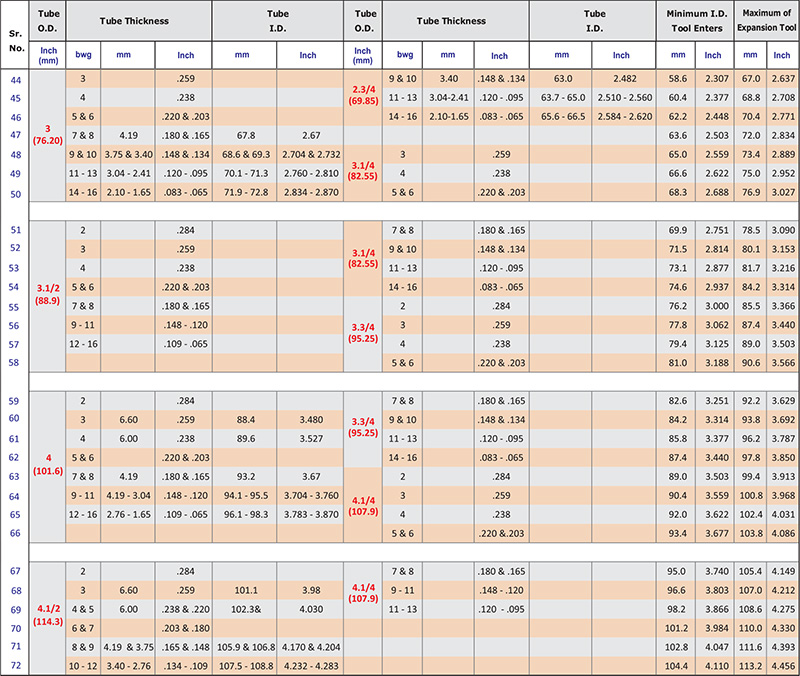Click tube I.D. value '68.6 & 69.3'
800x676 pixels.
(x=246, y=154)
